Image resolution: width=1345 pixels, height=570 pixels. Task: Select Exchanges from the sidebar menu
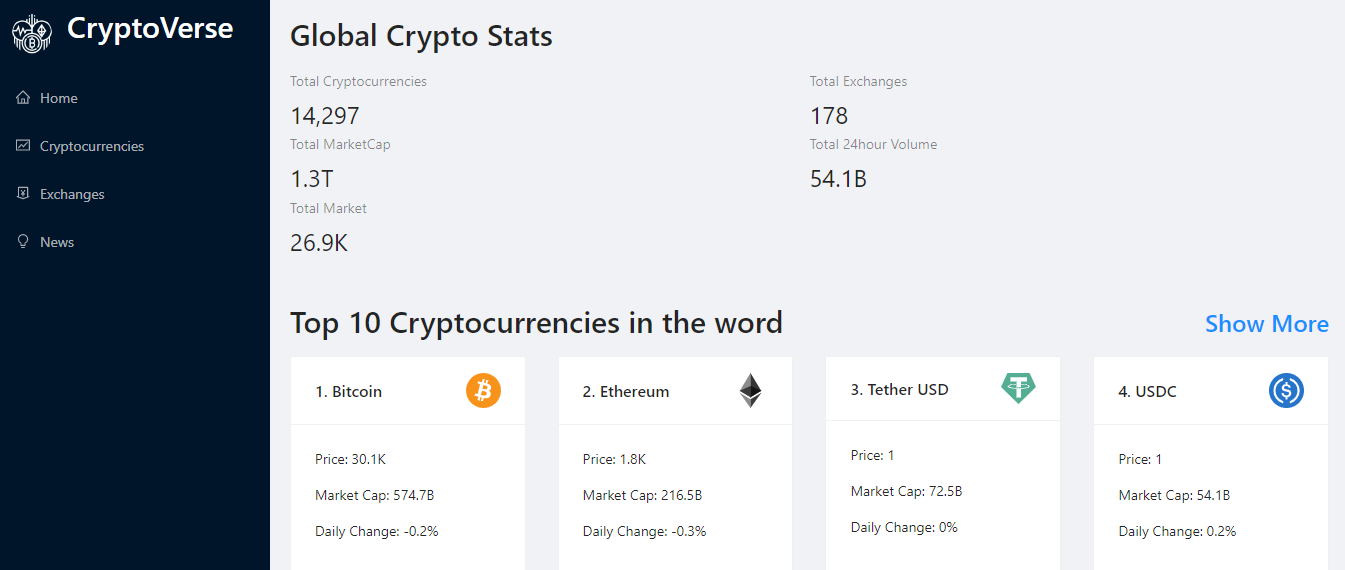tap(72, 194)
